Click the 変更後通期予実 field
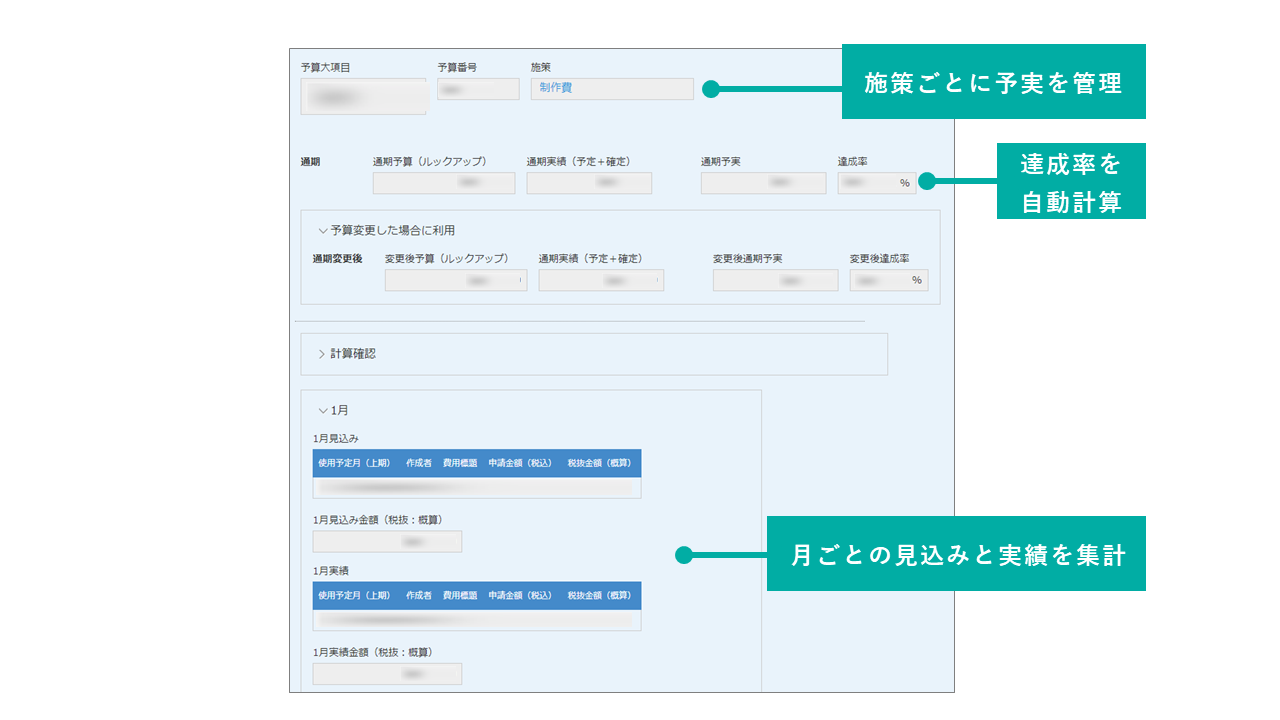Image resolution: width=1280 pixels, height=720 pixels. pyautogui.click(x=776, y=281)
